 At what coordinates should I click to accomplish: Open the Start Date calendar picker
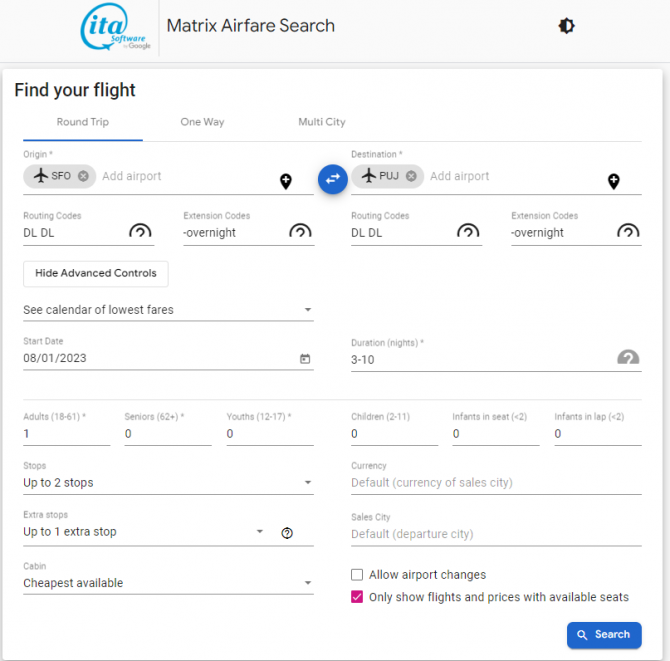tap(305, 359)
